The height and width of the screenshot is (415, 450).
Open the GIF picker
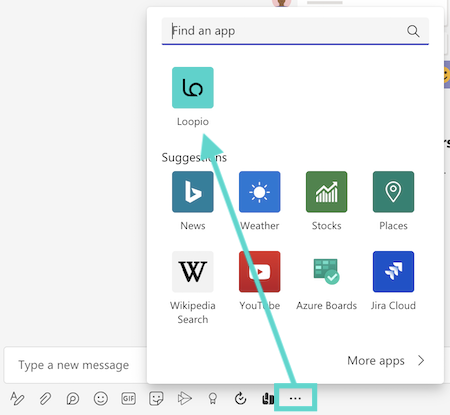129,398
